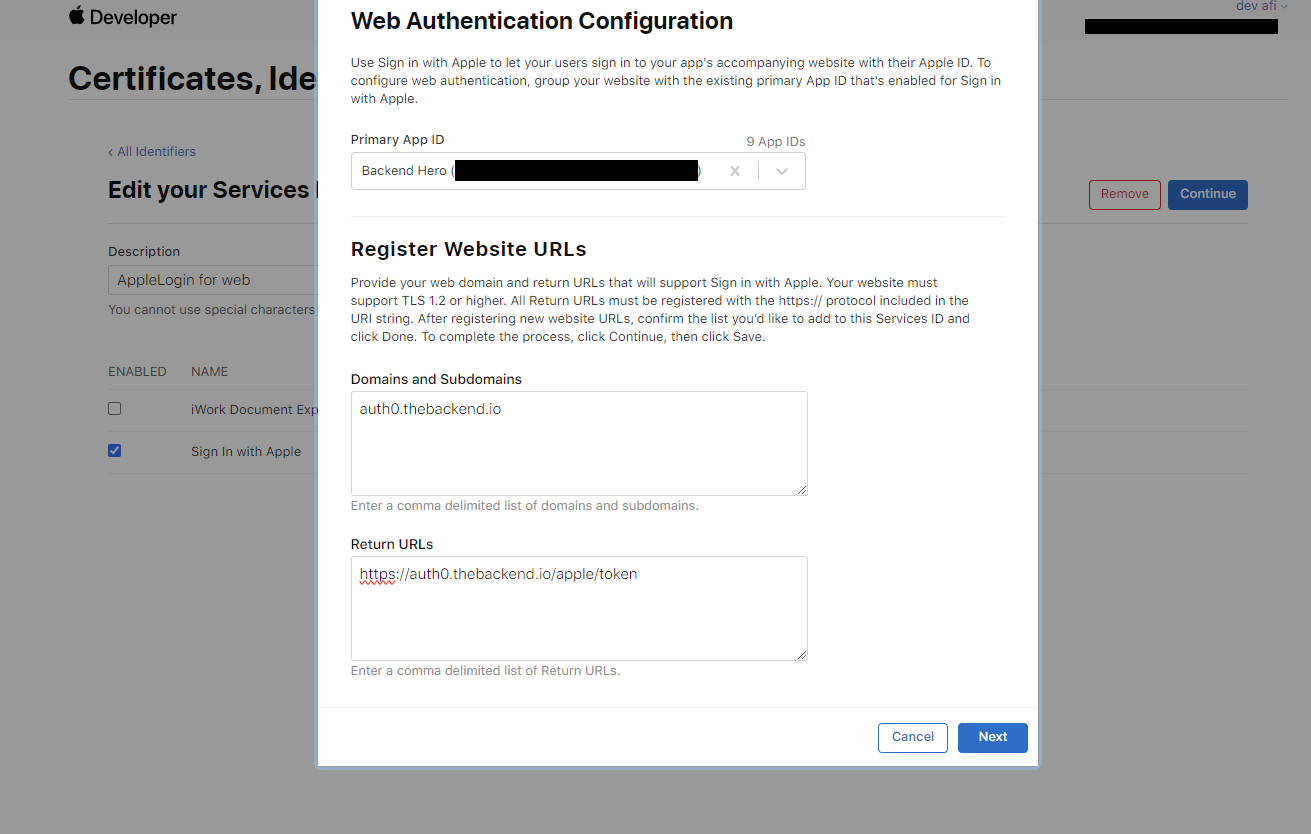
Task: Click the '9 App IDs' count text
Action: coord(776,142)
